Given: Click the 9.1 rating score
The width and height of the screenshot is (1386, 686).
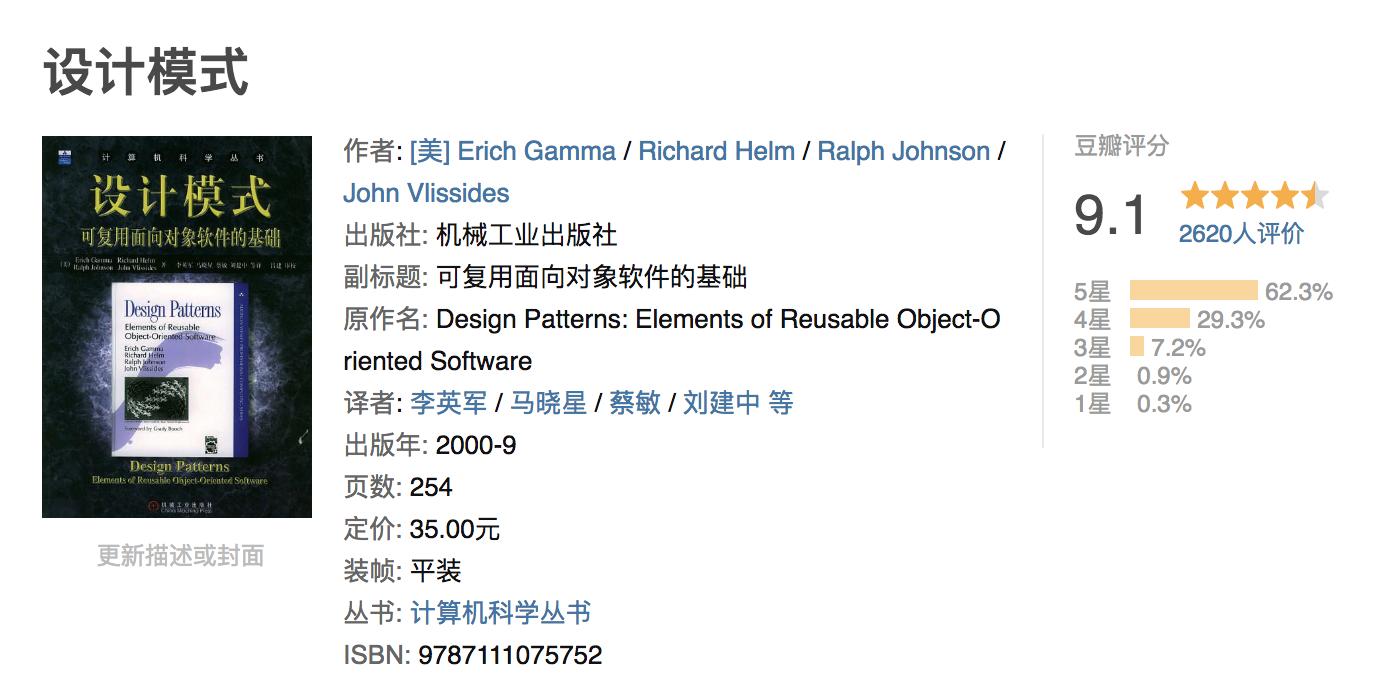Looking at the screenshot, I should (x=1111, y=215).
